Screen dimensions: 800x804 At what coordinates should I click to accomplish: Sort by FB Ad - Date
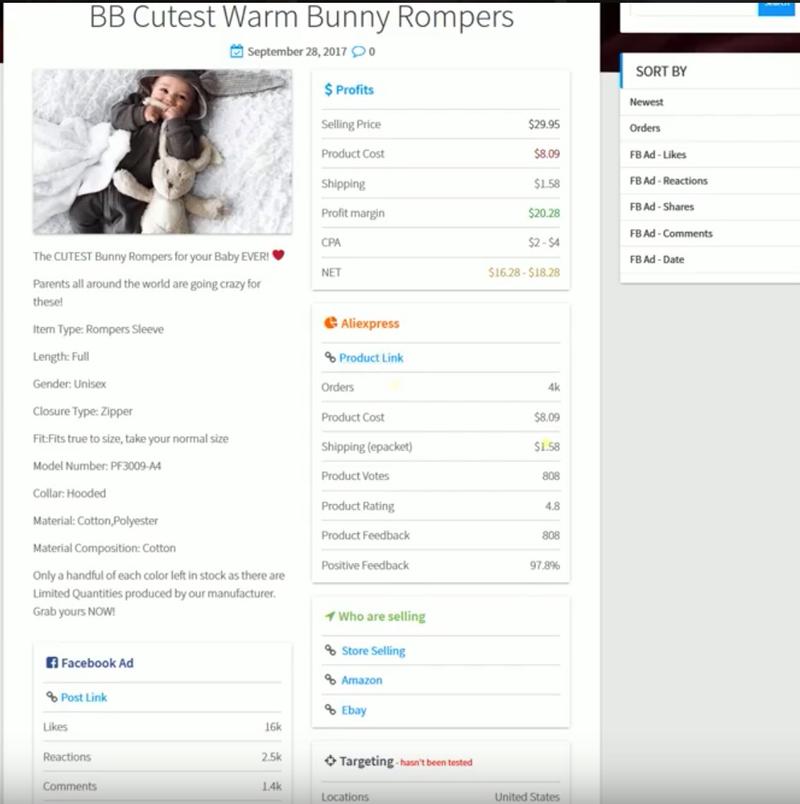click(657, 260)
